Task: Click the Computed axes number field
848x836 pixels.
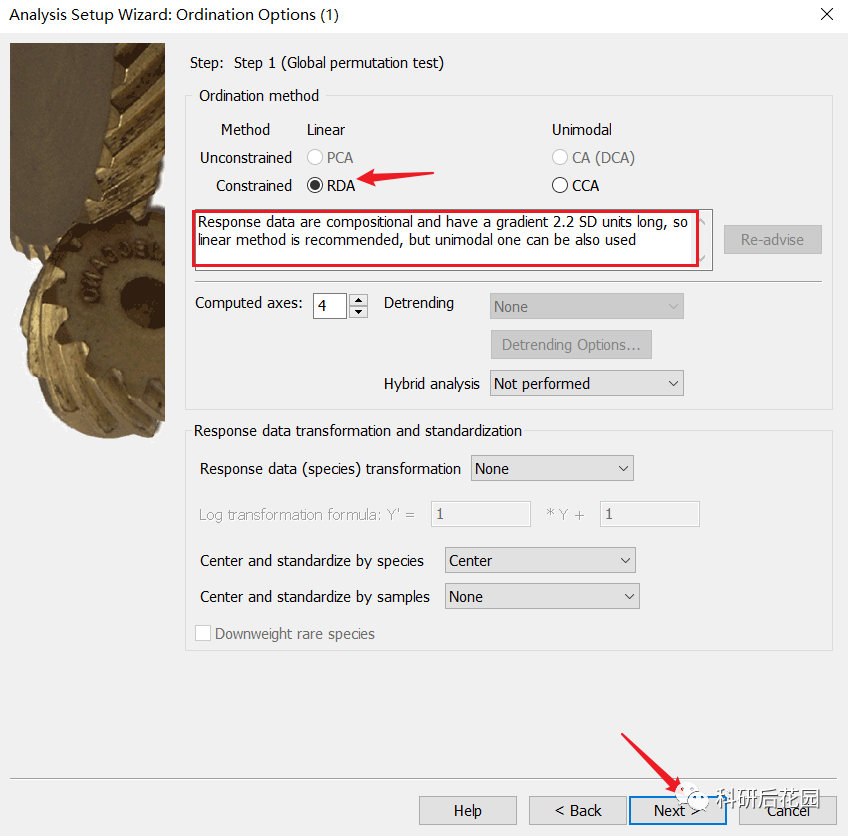Action: 329,306
